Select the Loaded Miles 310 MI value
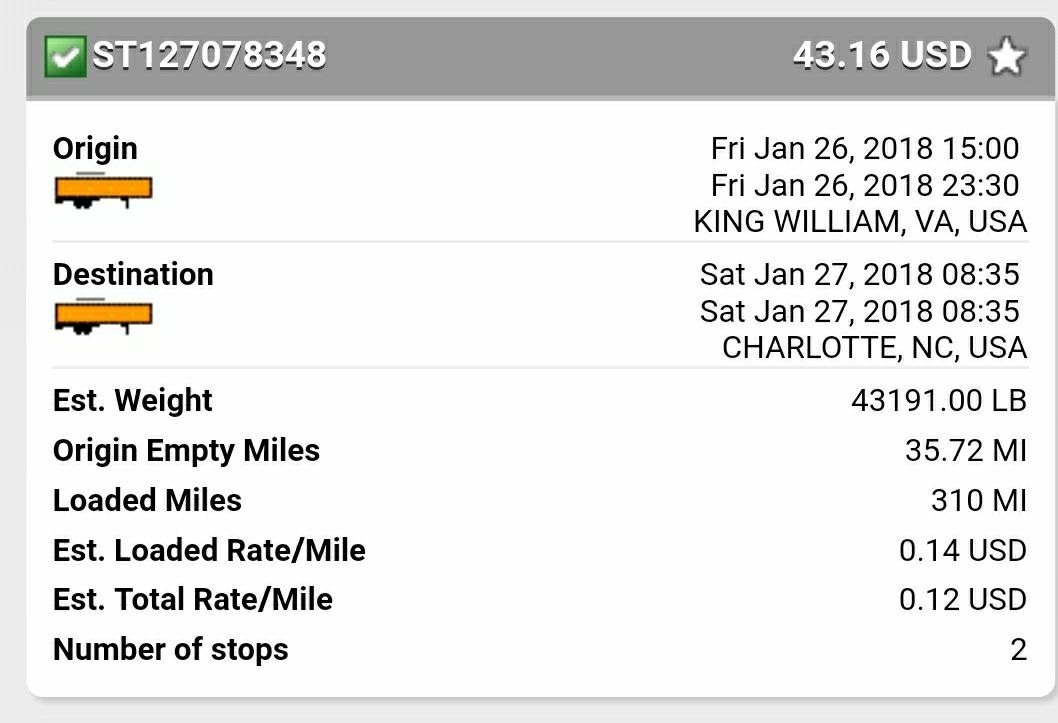The height and width of the screenshot is (723, 1058). (979, 500)
